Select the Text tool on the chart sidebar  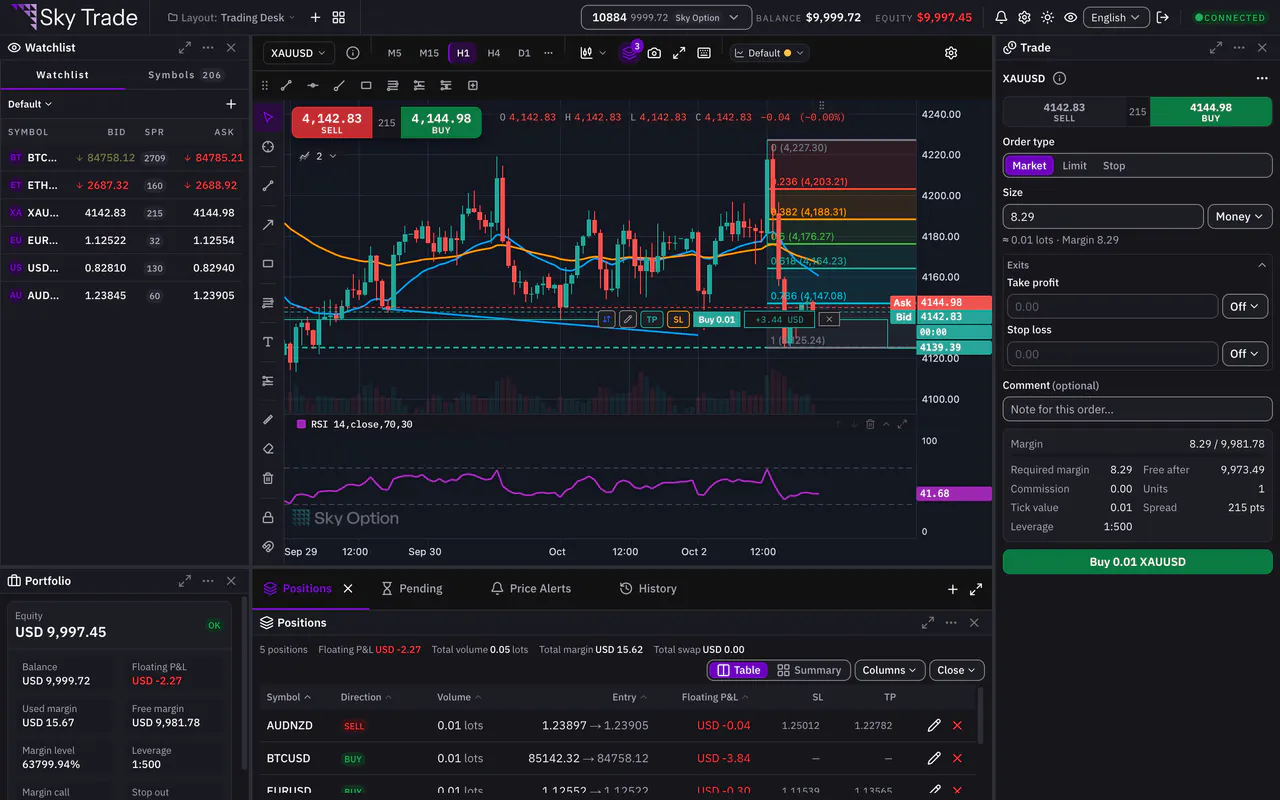pos(268,342)
